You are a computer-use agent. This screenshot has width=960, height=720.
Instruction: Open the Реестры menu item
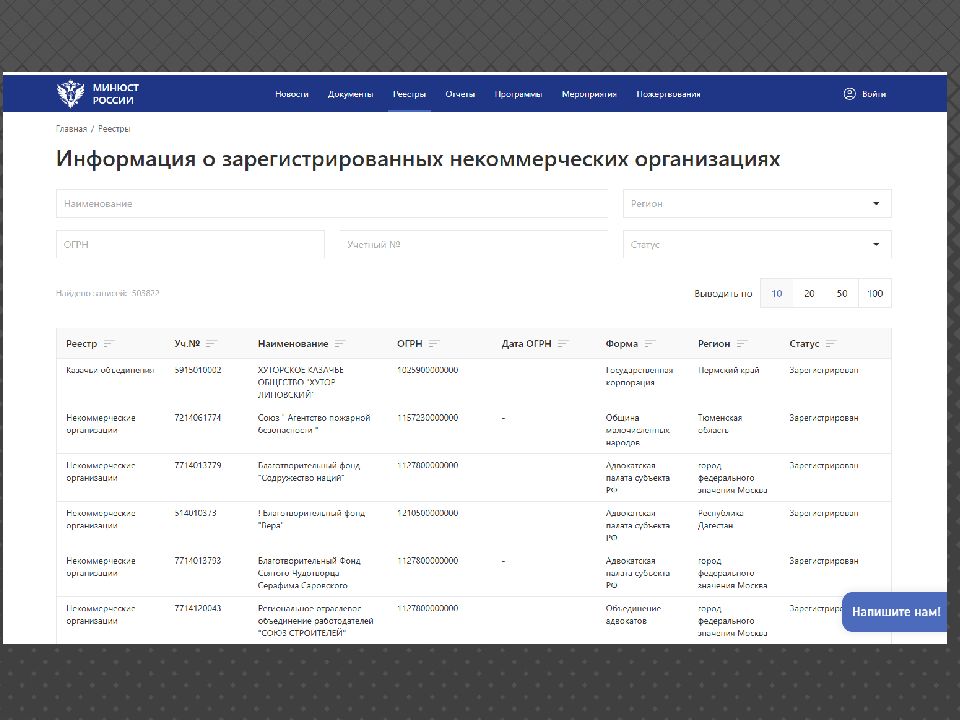(x=409, y=94)
